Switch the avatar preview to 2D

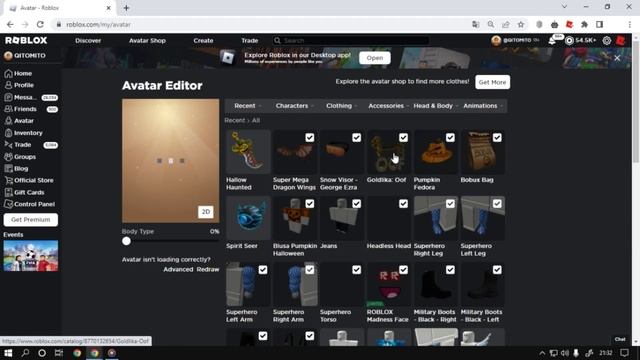(206, 212)
